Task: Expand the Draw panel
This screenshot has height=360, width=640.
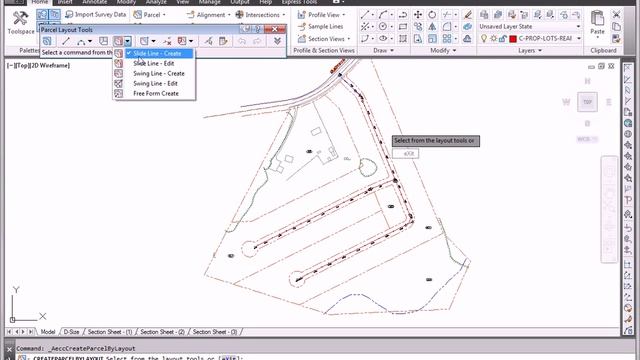Action: [383, 51]
